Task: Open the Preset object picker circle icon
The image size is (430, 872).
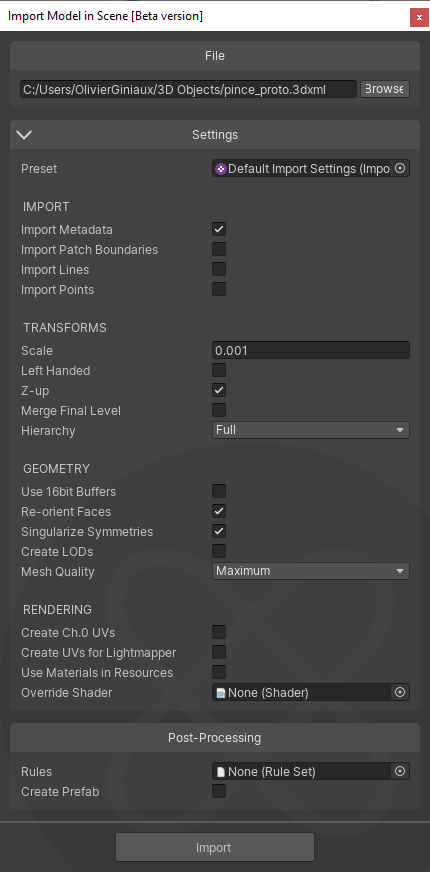Action: [399, 169]
